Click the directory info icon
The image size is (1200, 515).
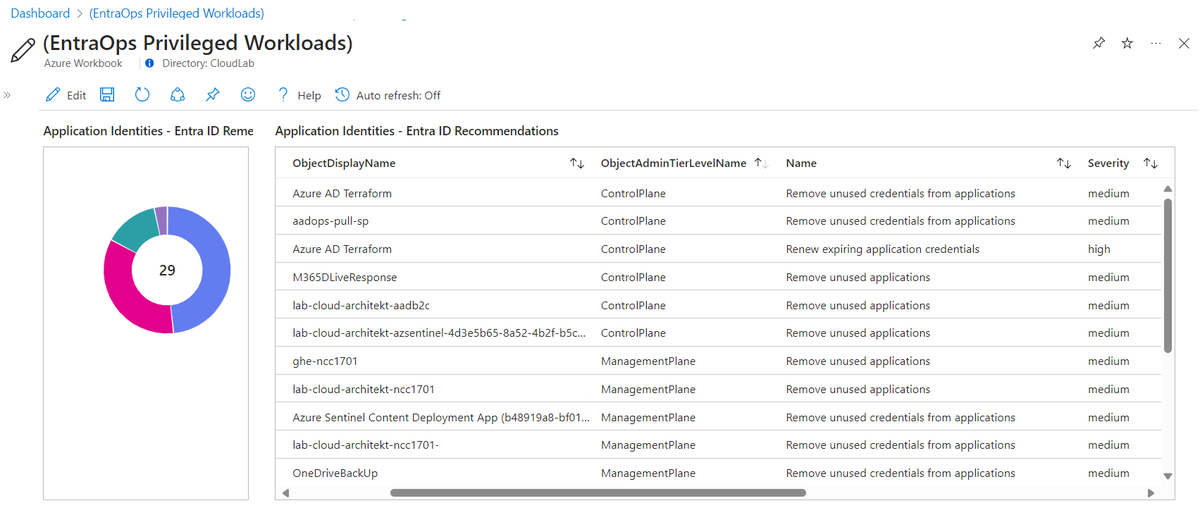point(150,63)
